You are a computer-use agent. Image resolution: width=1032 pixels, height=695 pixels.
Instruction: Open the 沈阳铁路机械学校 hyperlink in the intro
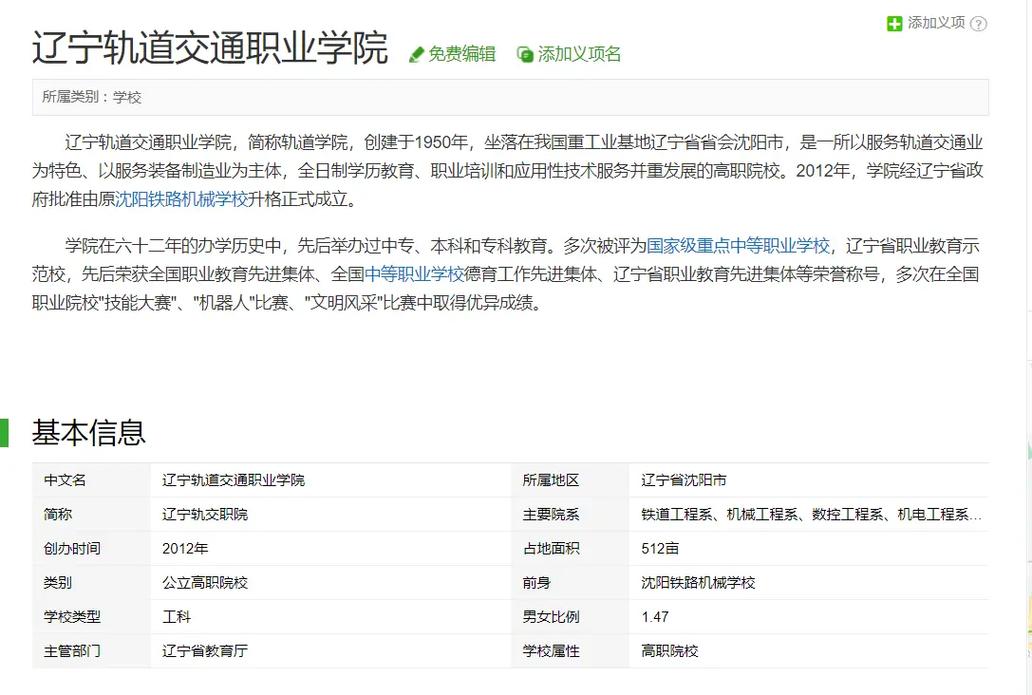click(182, 199)
